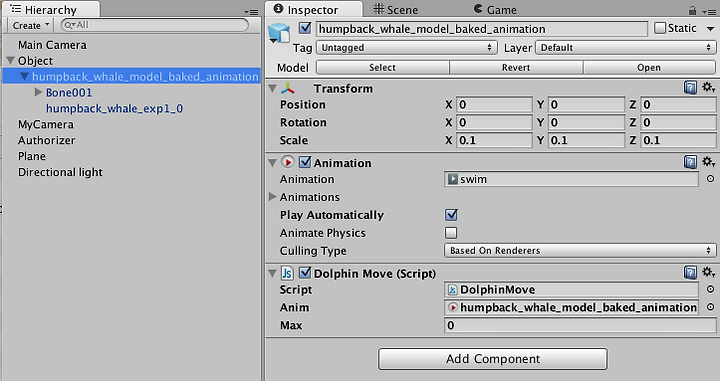Click the Model Select button
The image size is (720, 381).
tap(382, 67)
